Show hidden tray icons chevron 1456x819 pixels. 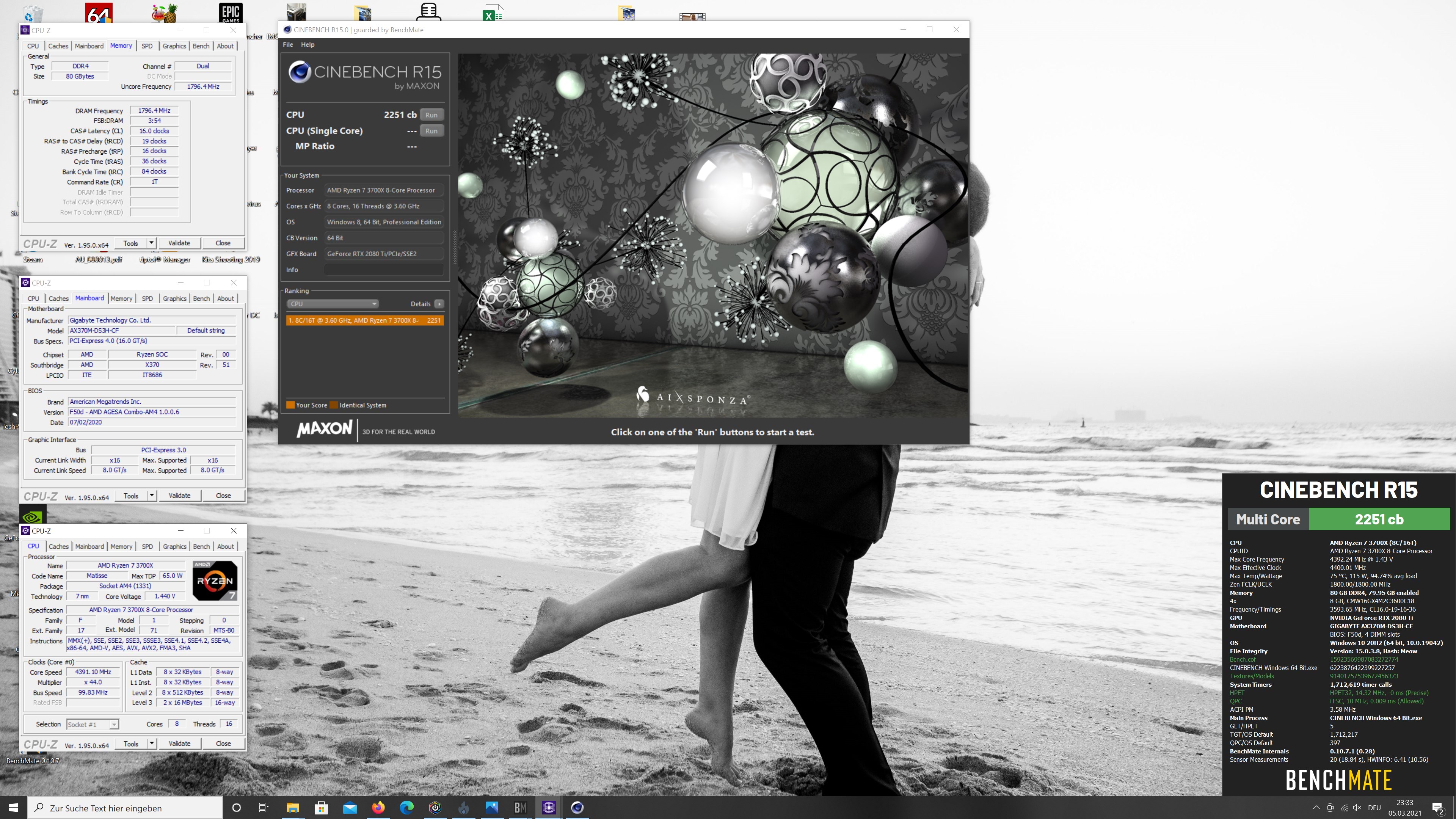(1316, 808)
